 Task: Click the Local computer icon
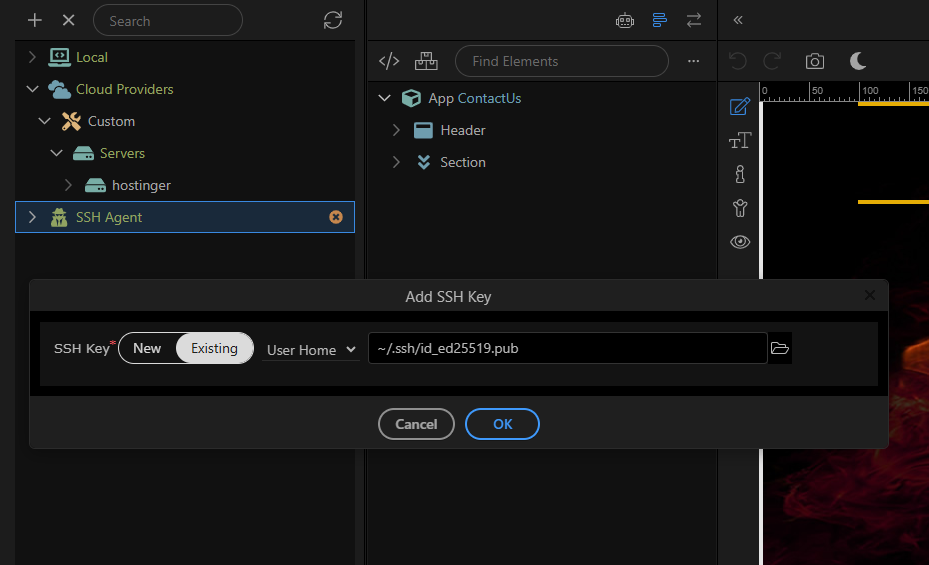tap(59, 57)
